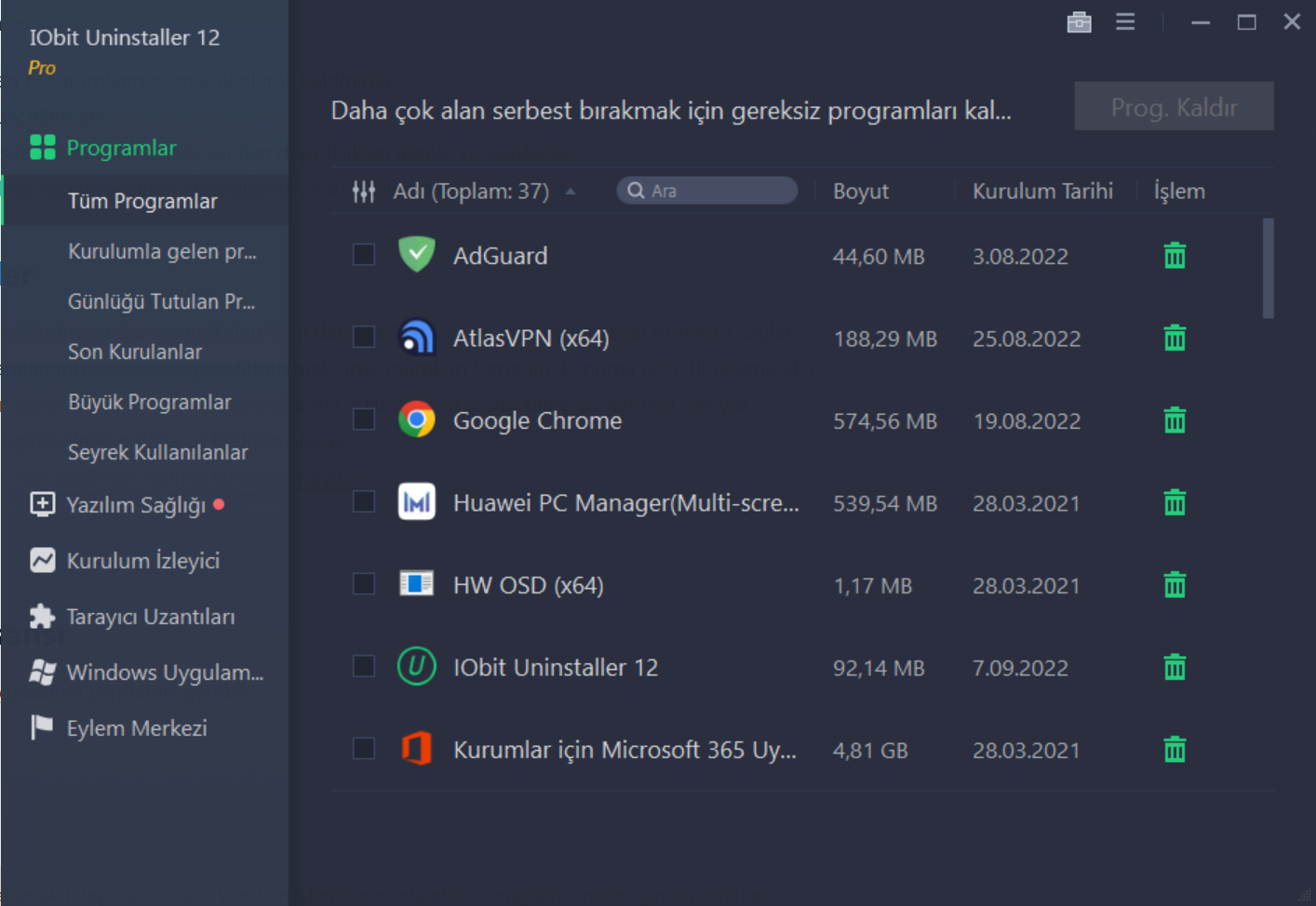Check the Google Chrome checkbox

(364, 420)
